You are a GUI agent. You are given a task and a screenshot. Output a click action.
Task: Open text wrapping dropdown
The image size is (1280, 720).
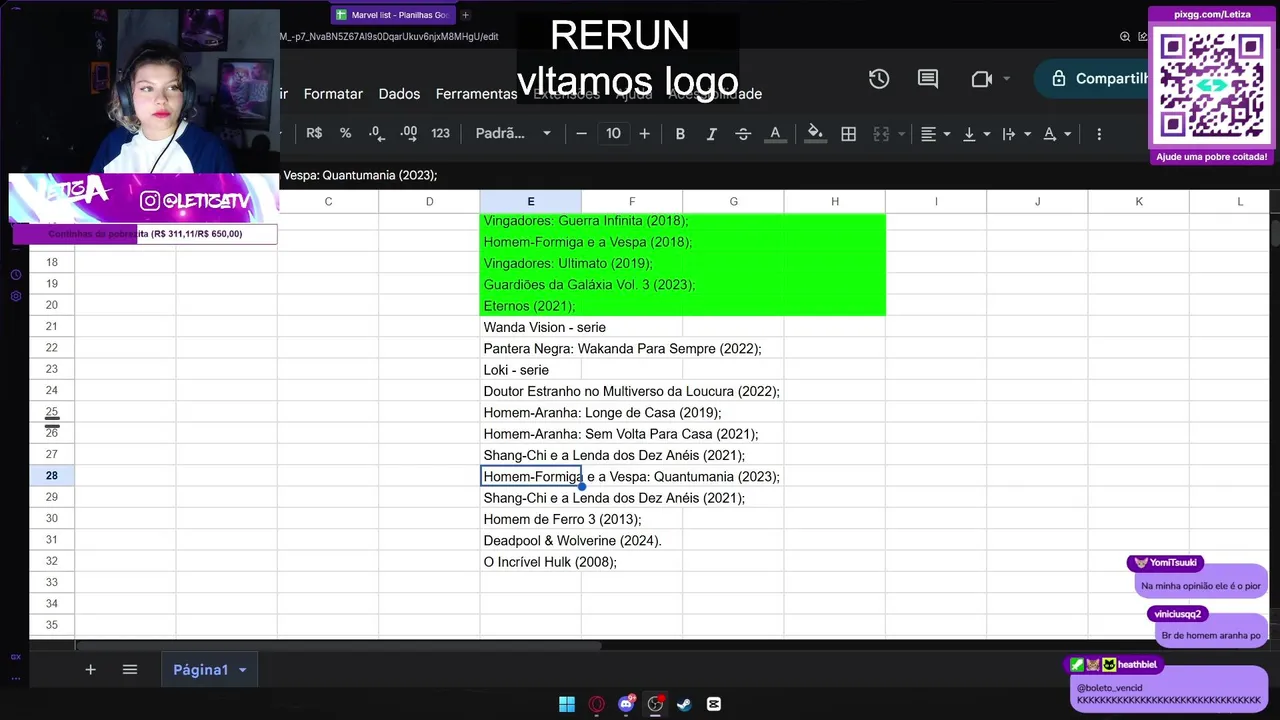click(1015, 133)
